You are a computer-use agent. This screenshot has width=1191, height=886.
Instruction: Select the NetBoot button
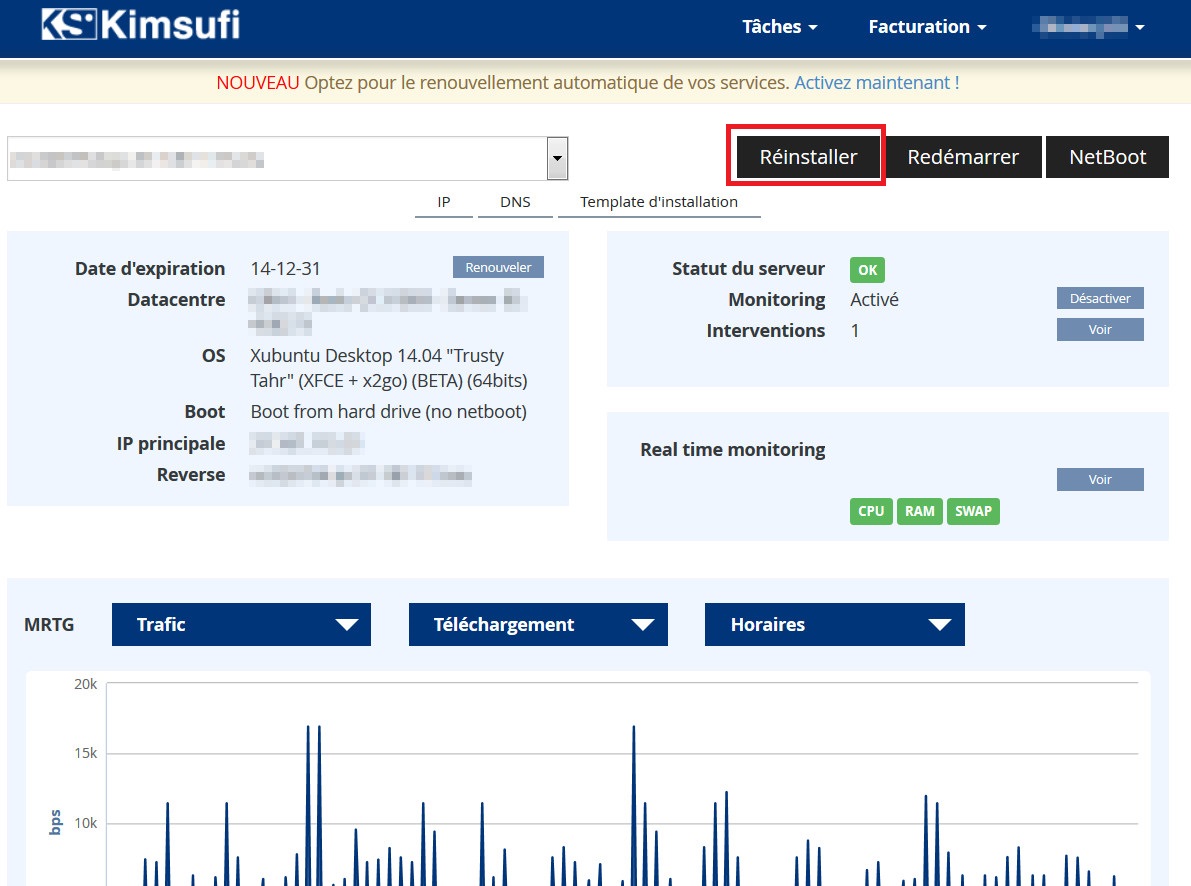(x=1107, y=157)
